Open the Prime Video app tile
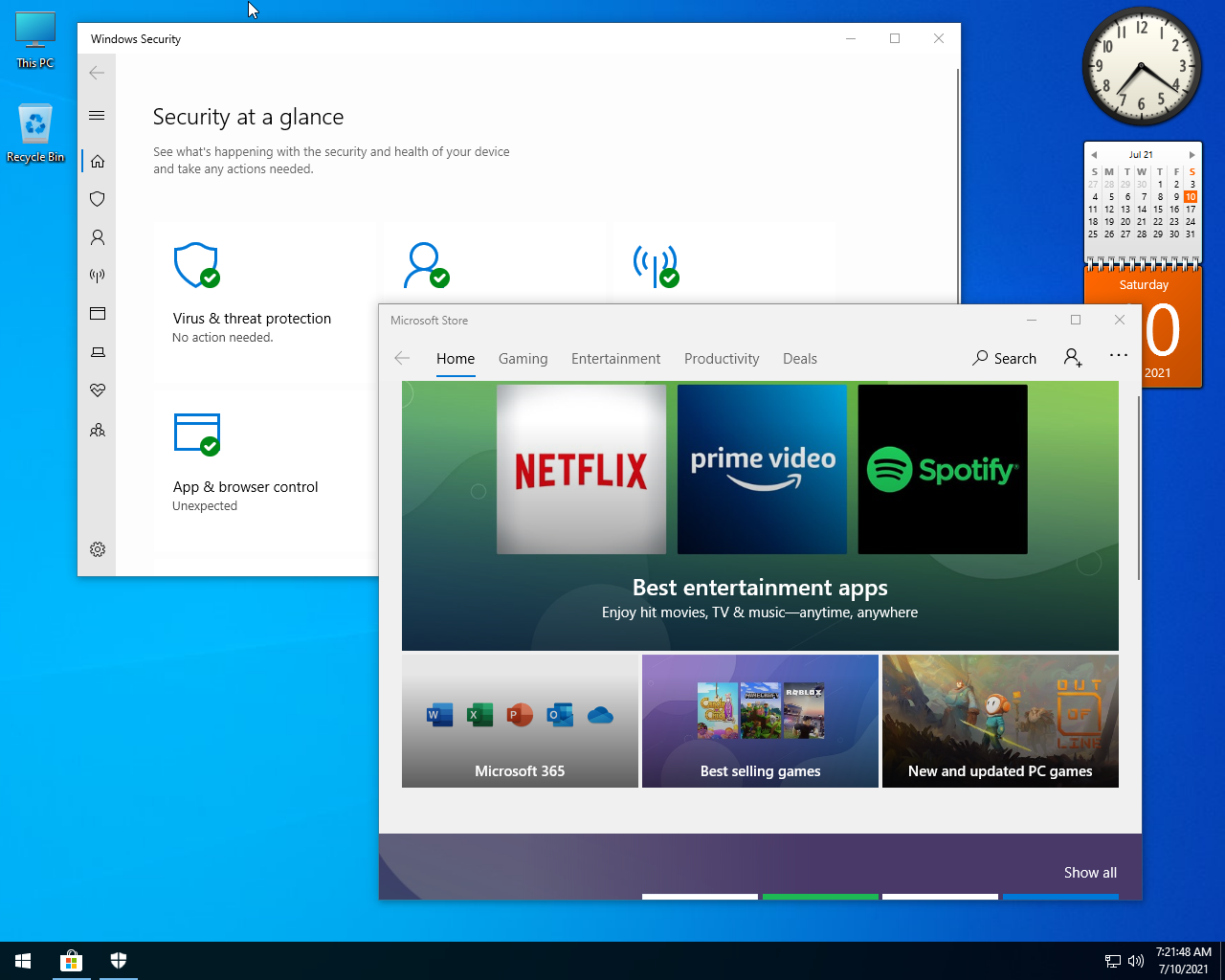 [762, 469]
